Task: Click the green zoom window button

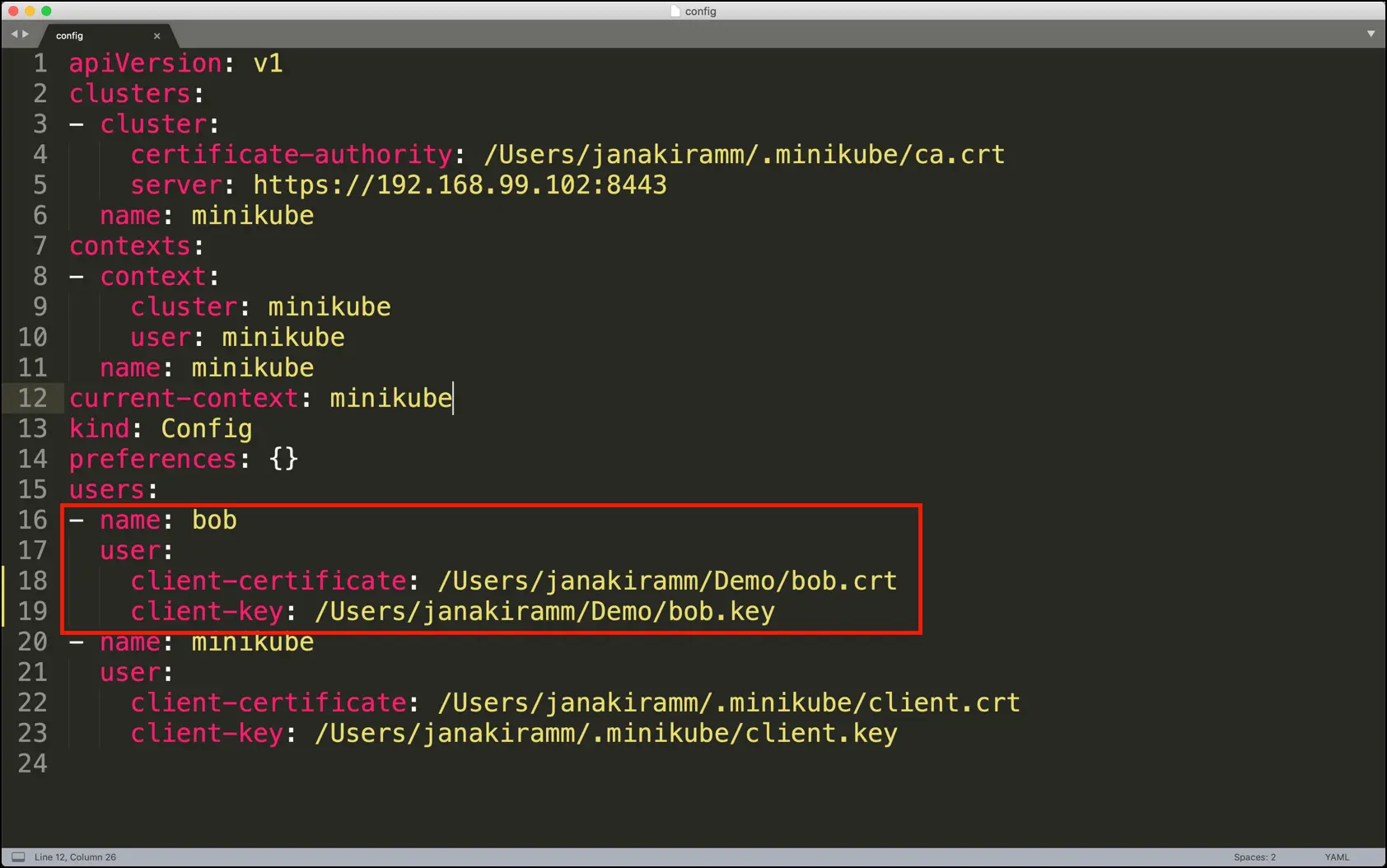Action: click(46, 11)
